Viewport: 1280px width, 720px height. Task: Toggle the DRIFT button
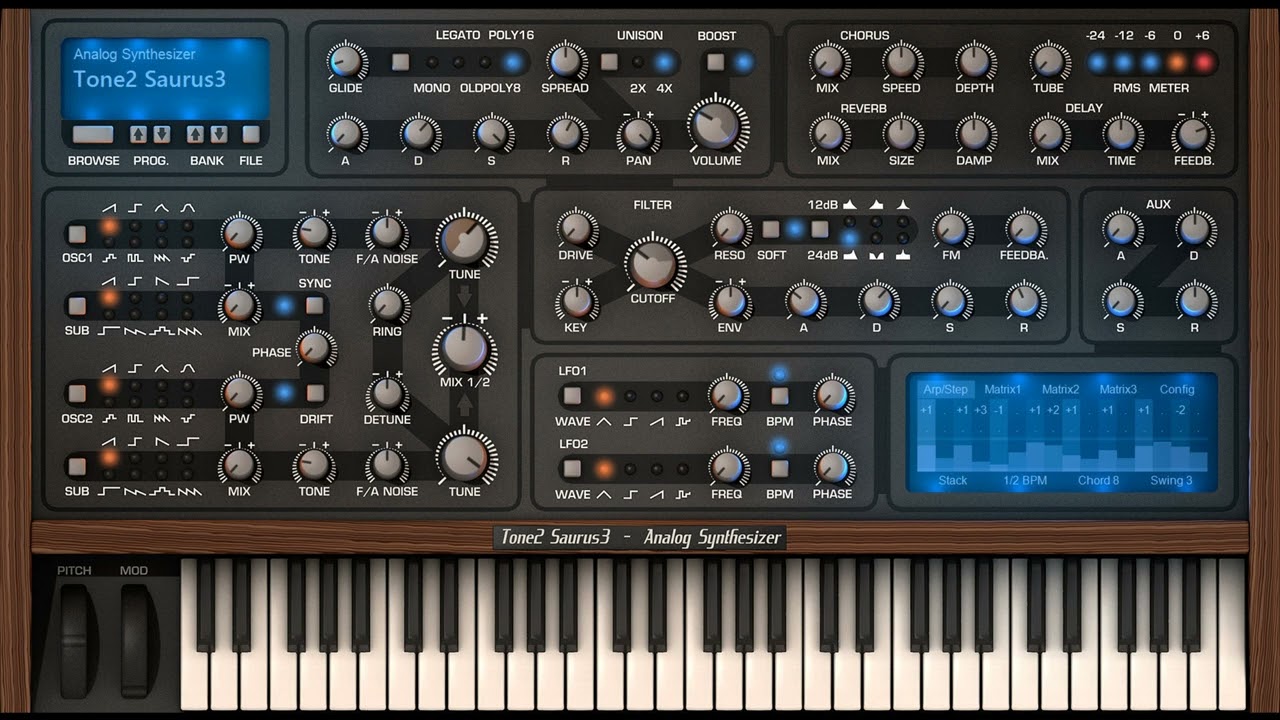pyautogui.click(x=315, y=393)
